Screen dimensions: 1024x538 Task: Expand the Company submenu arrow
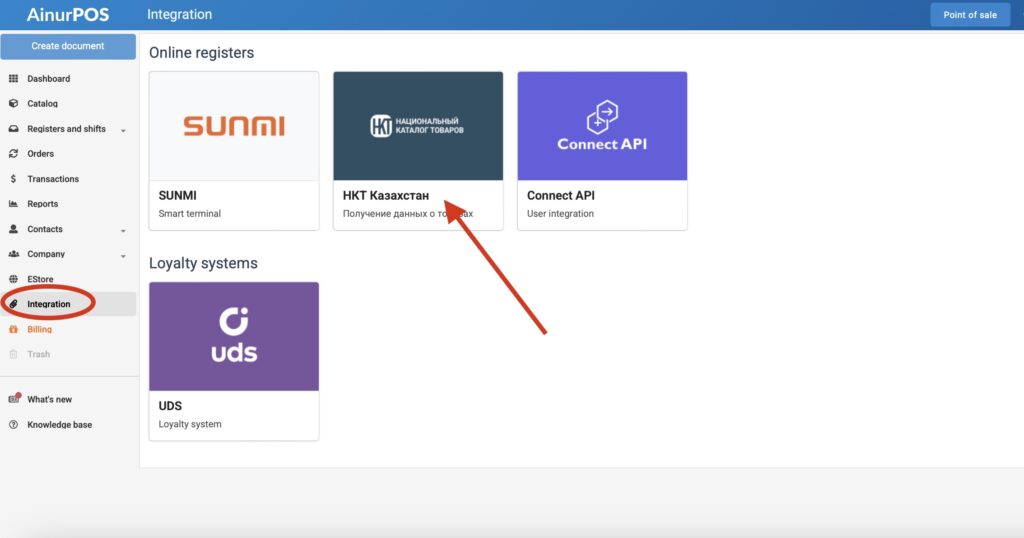123,255
